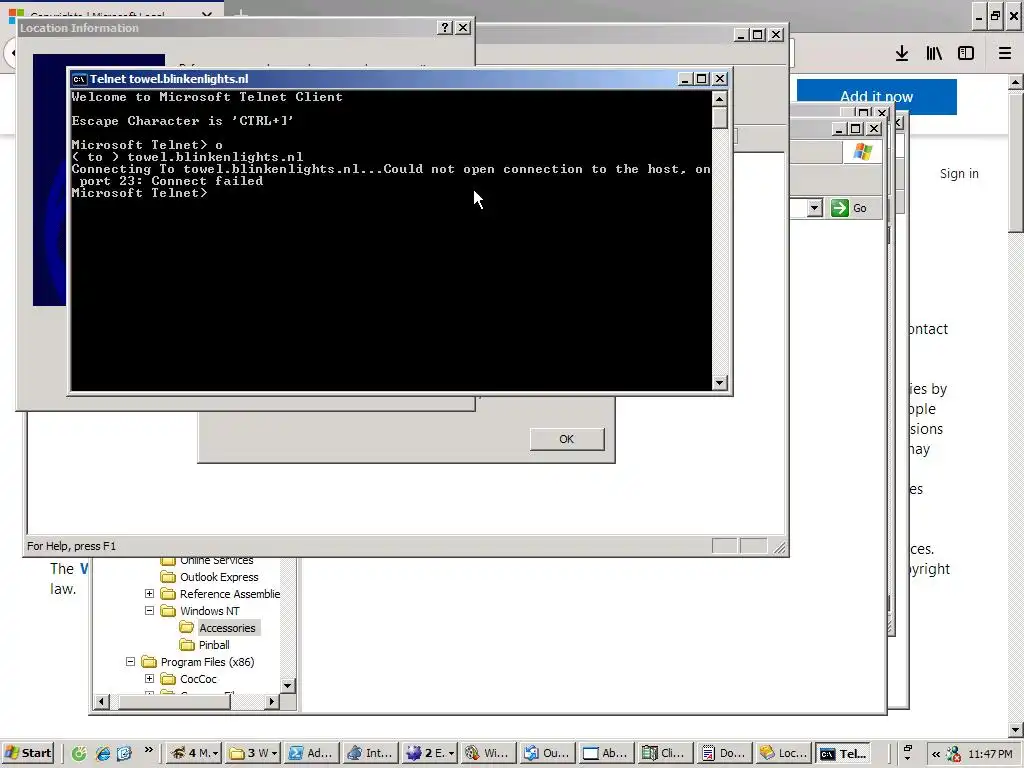Open the Firefox hamburger menu
This screenshot has height=768, width=1024.
coord(1005,54)
